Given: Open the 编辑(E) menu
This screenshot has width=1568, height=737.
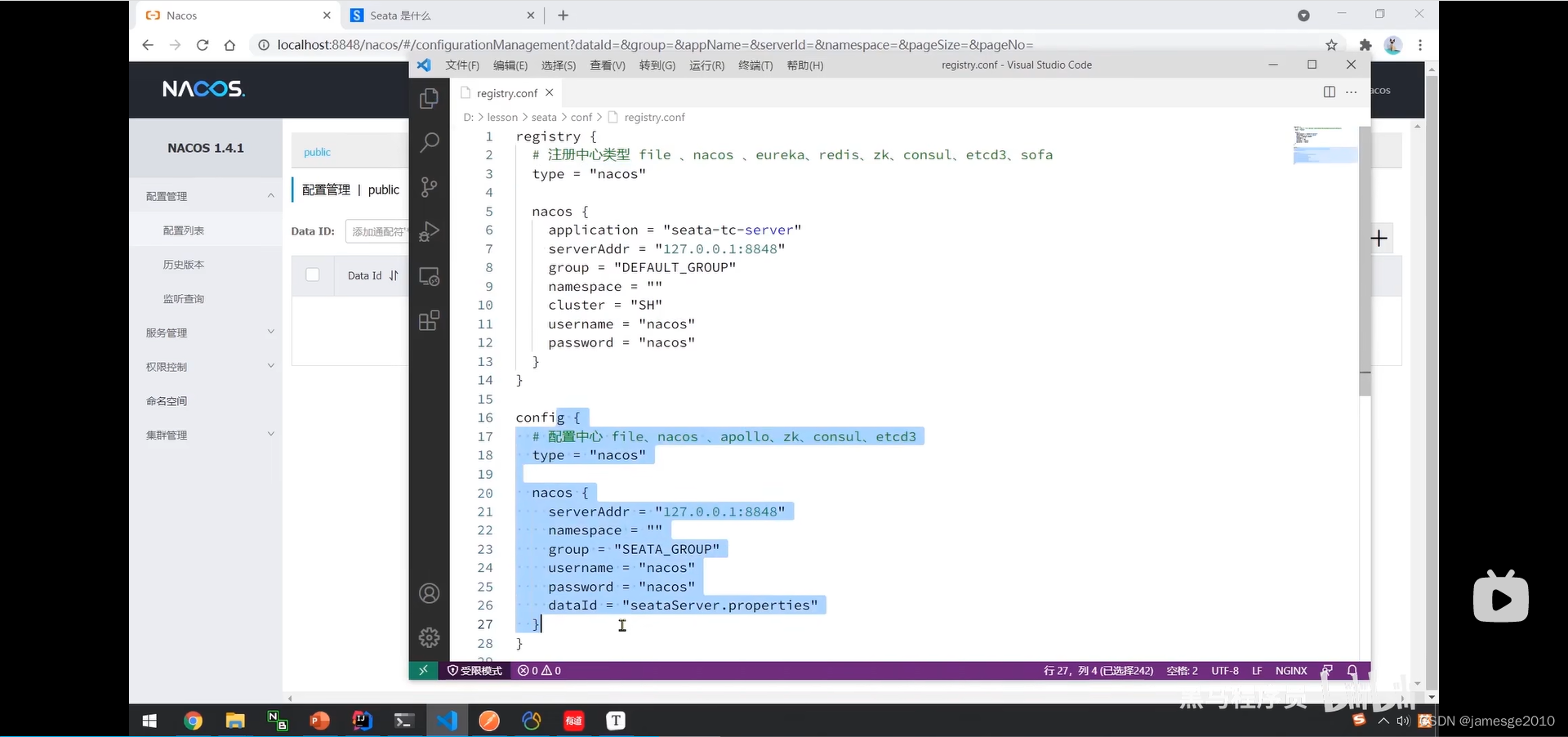Looking at the screenshot, I should tap(510, 65).
